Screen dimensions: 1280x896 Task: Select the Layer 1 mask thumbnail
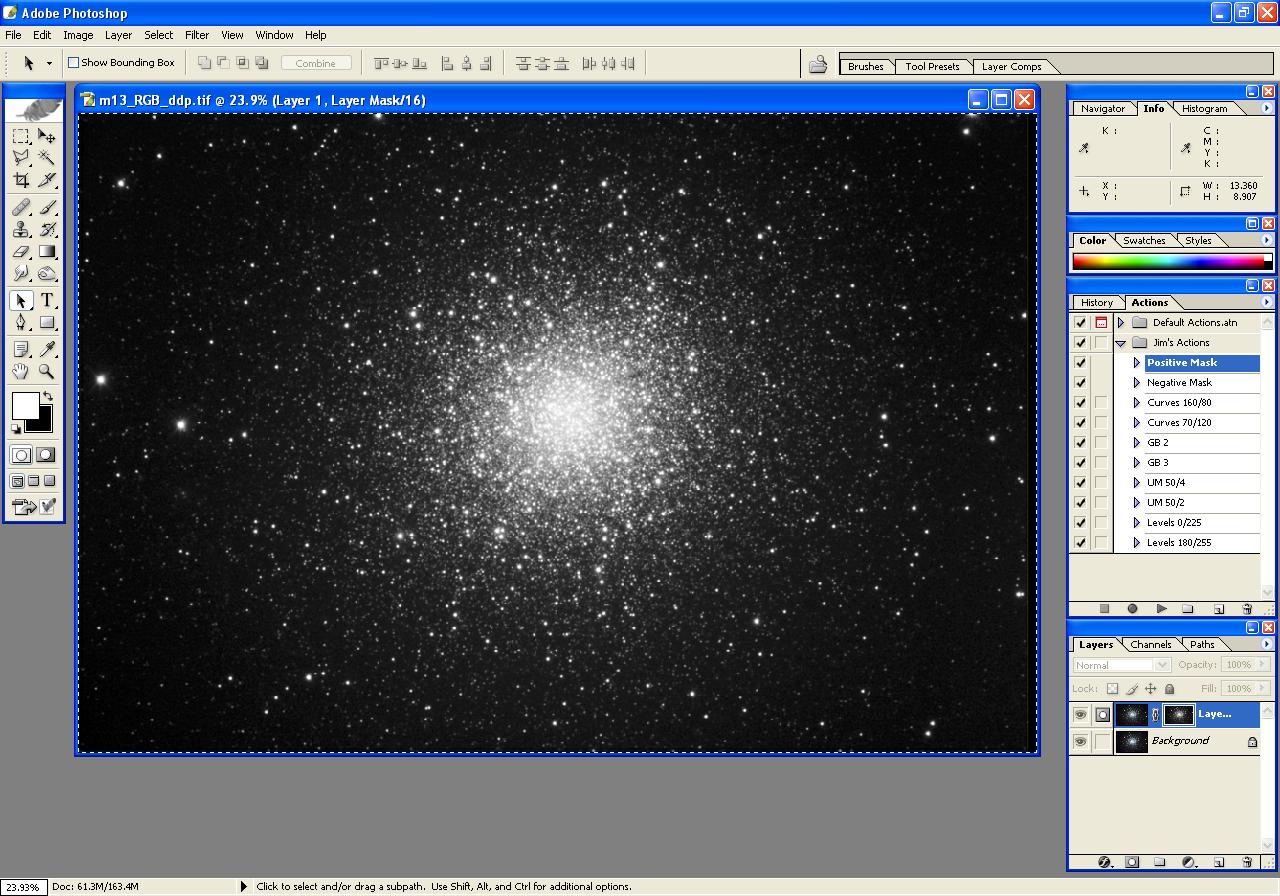point(1179,715)
